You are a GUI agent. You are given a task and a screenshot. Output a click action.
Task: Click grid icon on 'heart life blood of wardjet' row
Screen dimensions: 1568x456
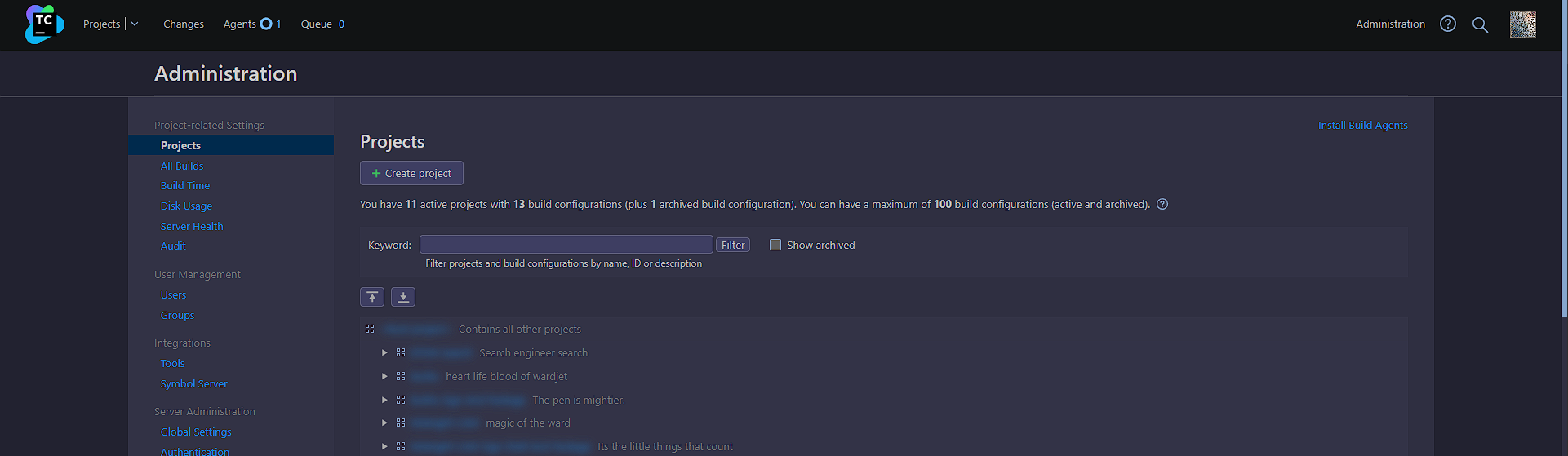click(x=401, y=376)
